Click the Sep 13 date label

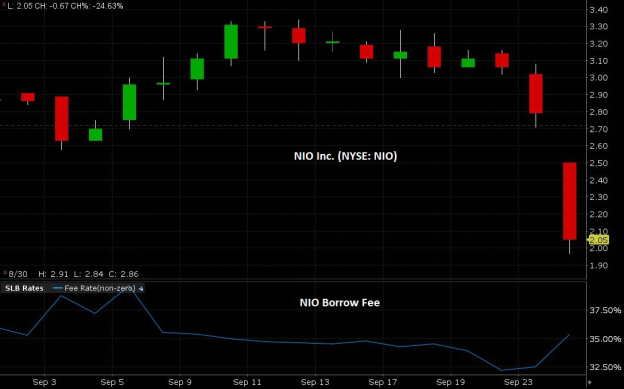315,382
